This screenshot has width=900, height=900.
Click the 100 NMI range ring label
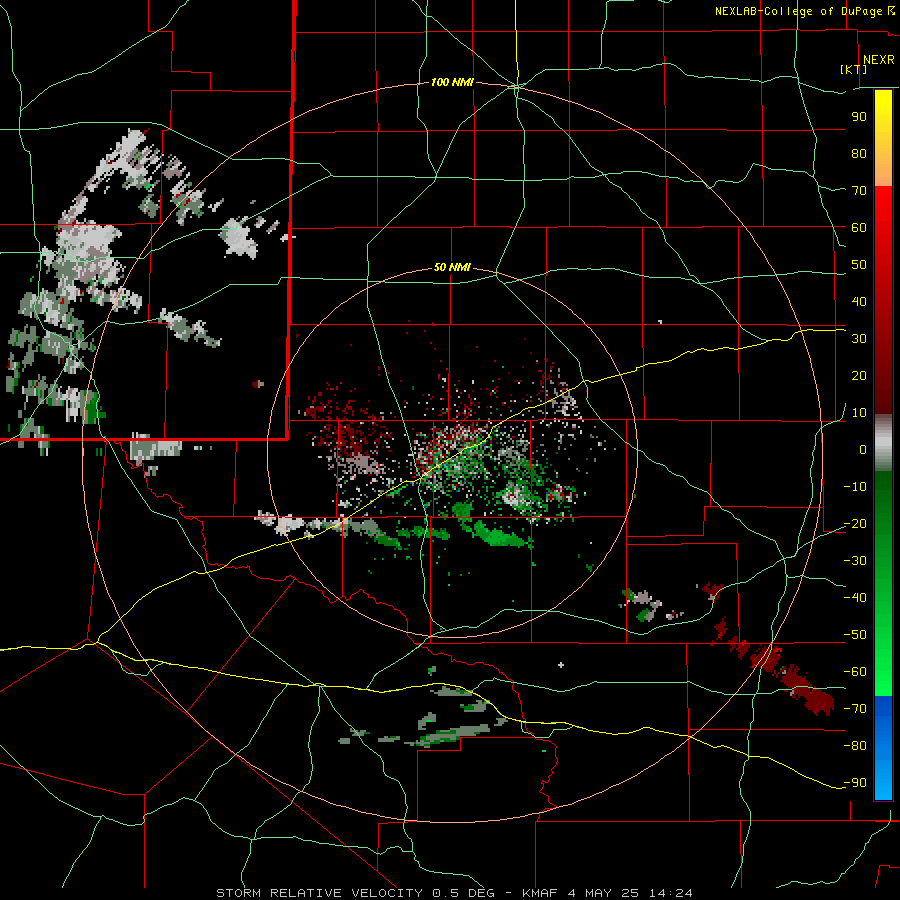pyautogui.click(x=452, y=82)
